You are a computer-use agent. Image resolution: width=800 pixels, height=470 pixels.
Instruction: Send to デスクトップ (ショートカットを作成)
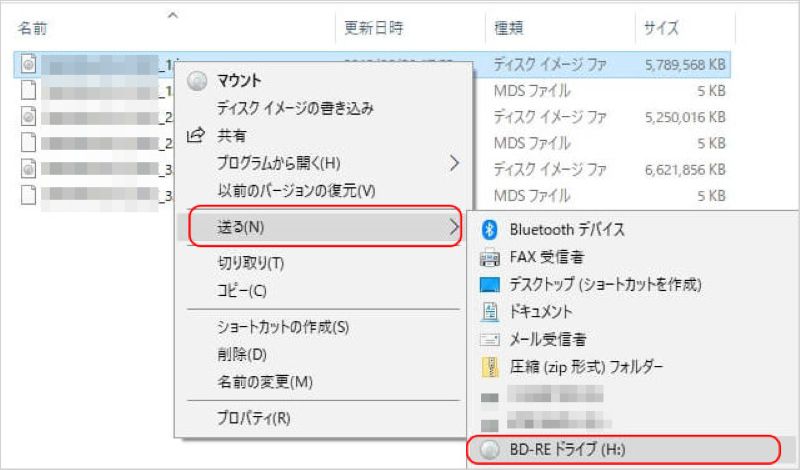pos(606,285)
